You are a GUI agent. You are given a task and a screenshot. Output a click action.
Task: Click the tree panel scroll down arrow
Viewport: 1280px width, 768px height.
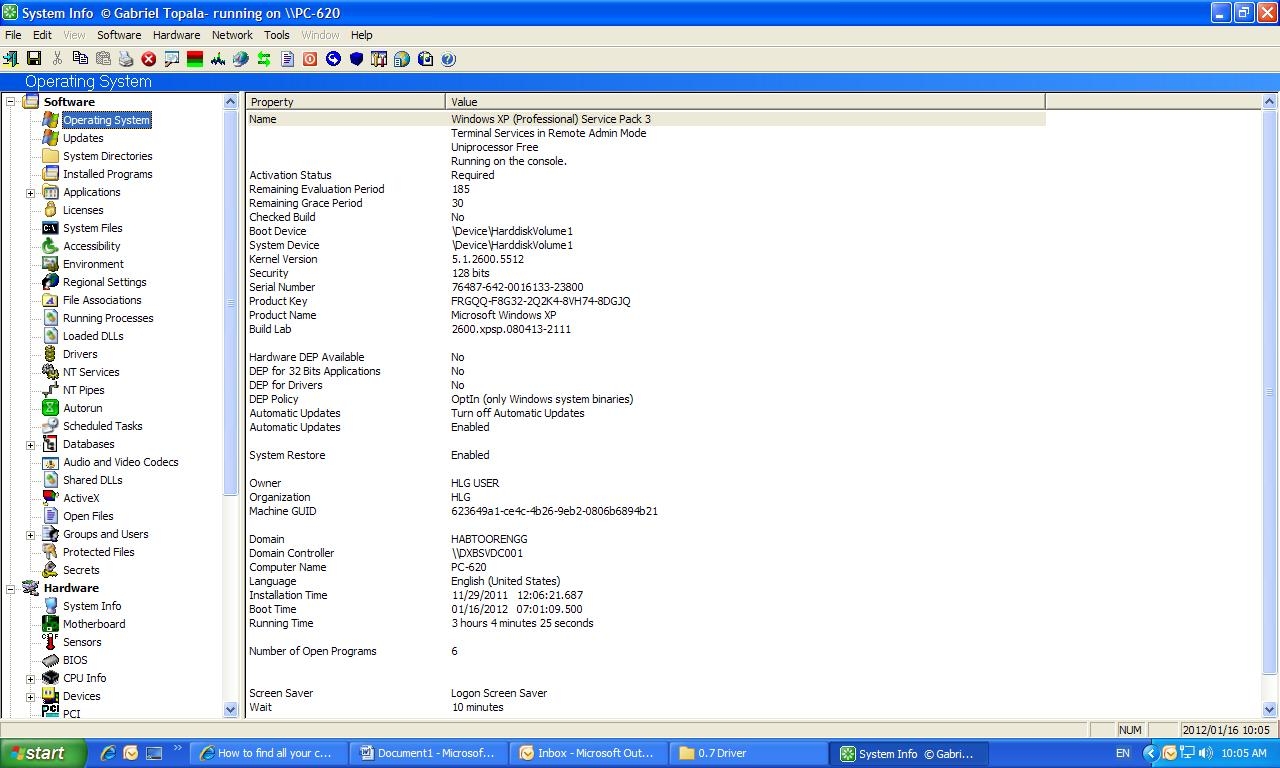(x=231, y=709)
